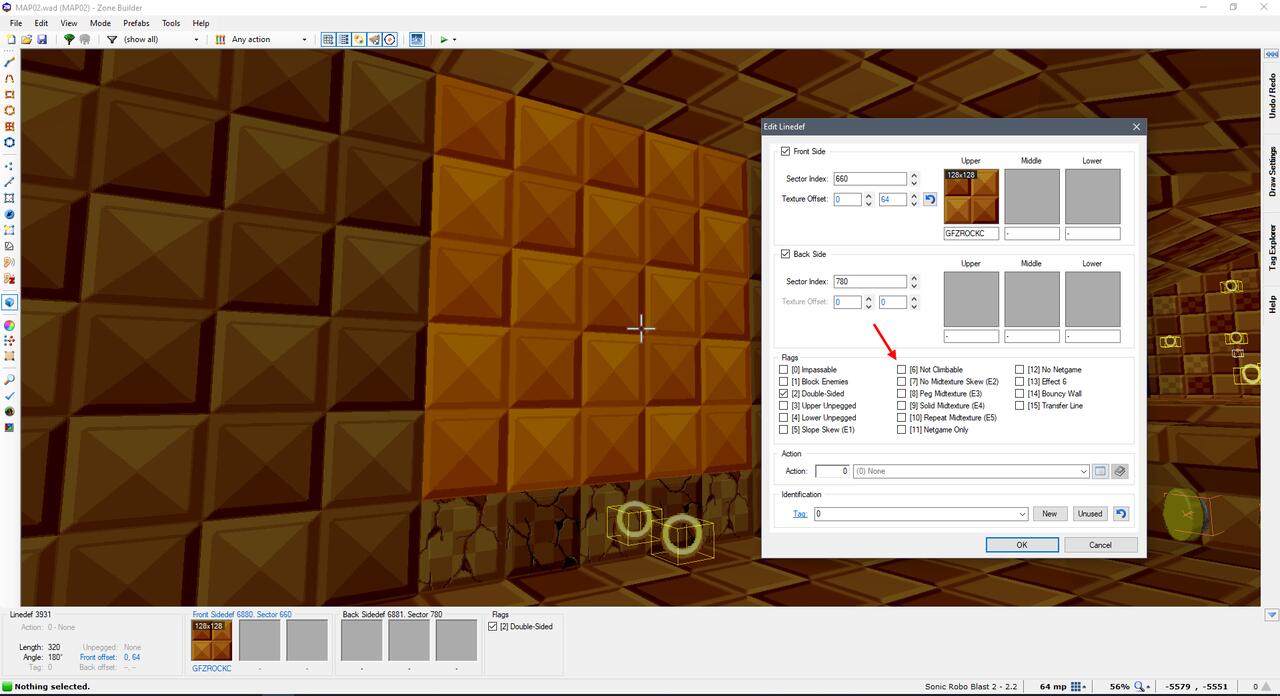1280x696 pixels.
Task: Click the test map green play icon
Action: [x=444, y=39]
